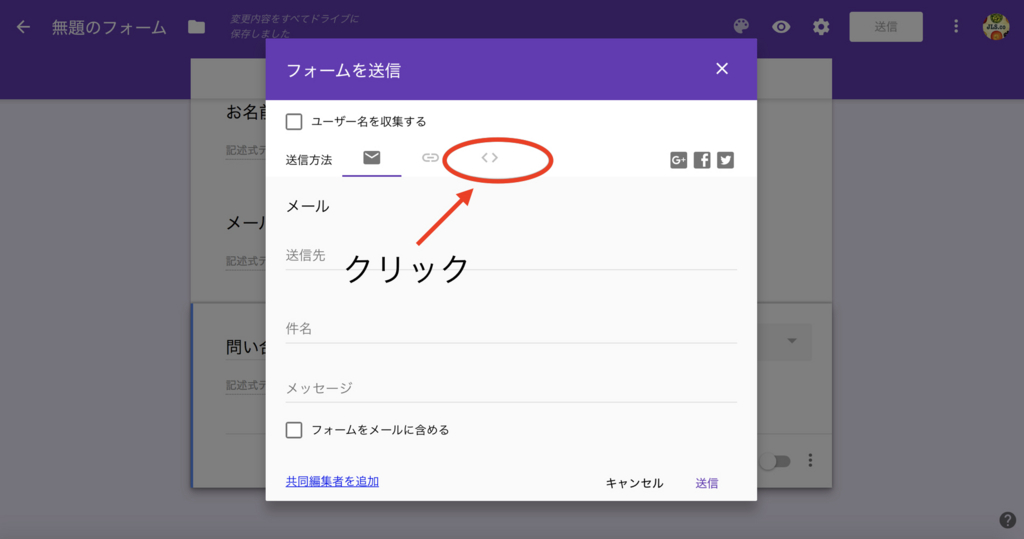Viewport: 1024px width, 539px height.
Task: Focus the メッセージ message field
Action: (x=511, y=389)
